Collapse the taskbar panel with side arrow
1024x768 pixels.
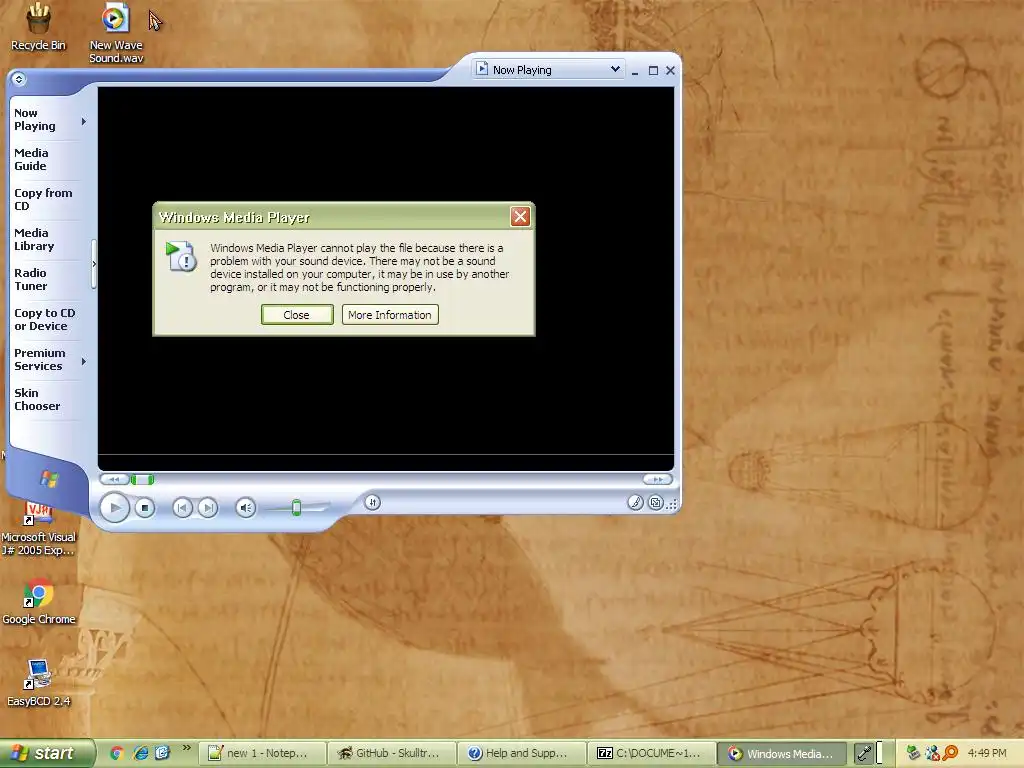click(94, 264)
